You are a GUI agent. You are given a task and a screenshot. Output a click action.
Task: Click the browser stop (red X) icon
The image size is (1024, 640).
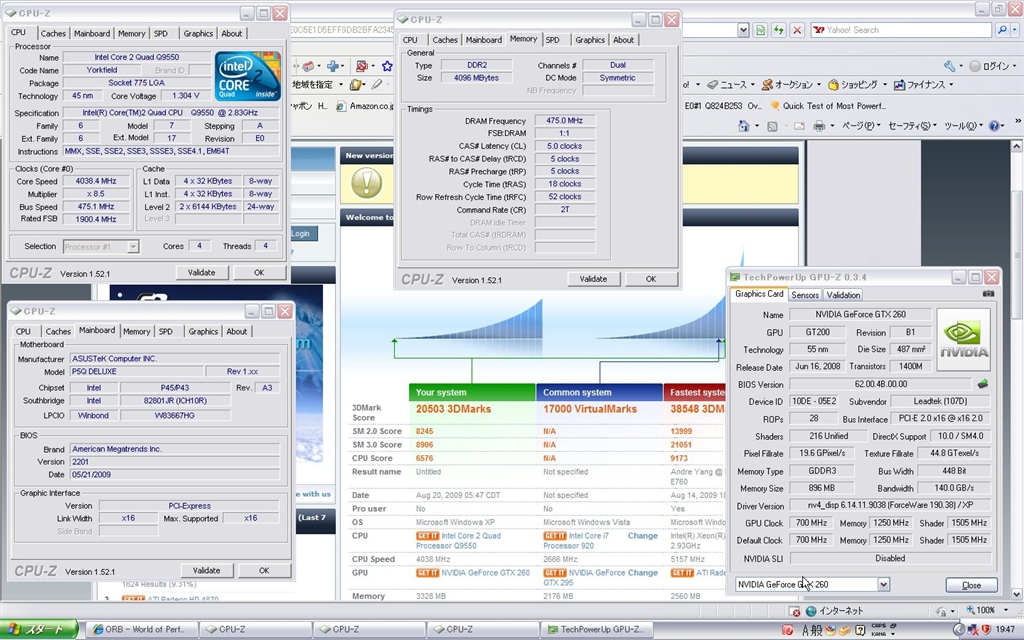pyautogui.click(x=797, y=30)
